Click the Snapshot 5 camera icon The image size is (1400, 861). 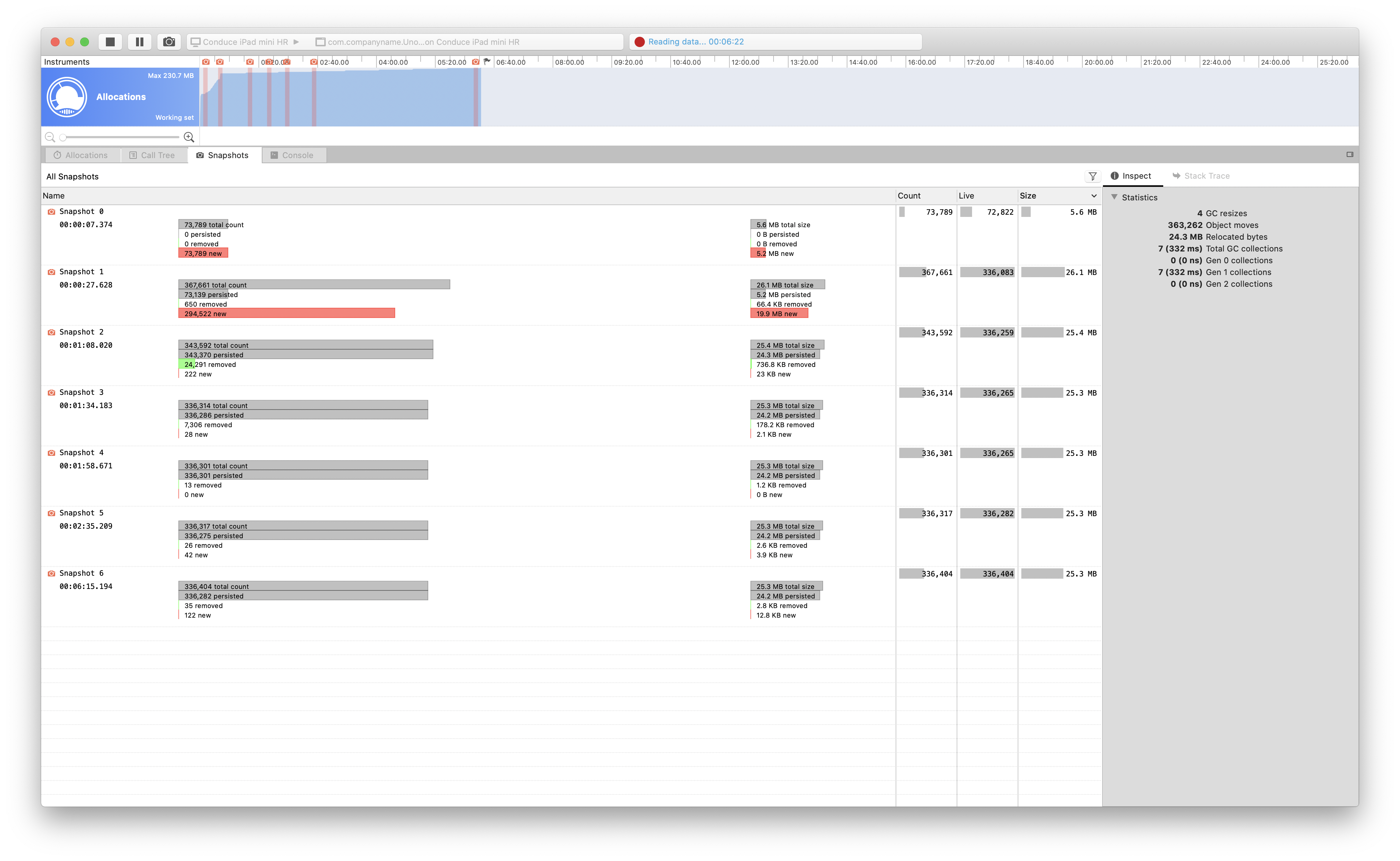coord(51,514)
